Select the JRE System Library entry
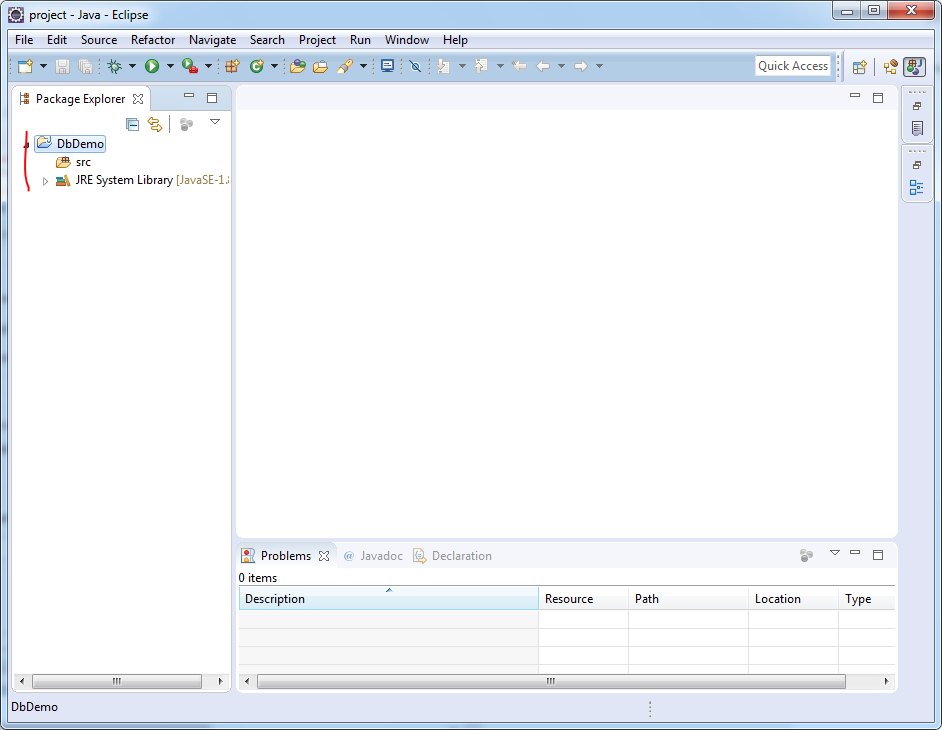This screenshot has height=730, width=942. [142, 180]
